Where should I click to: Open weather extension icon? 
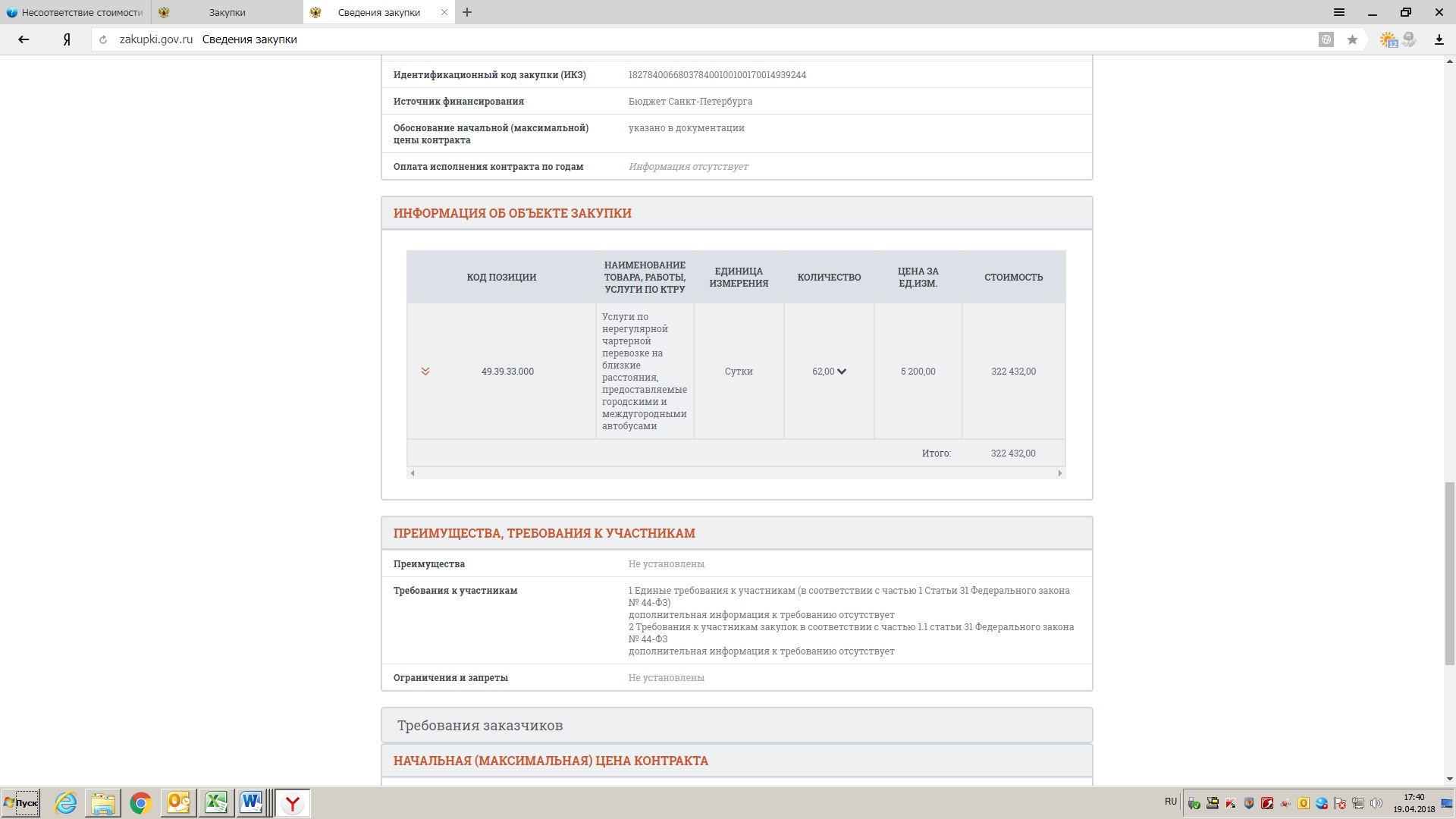pos(1389,39)
